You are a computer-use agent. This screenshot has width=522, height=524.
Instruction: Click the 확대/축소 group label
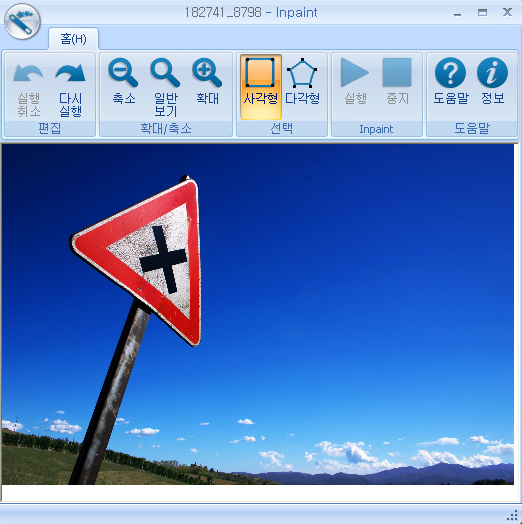(x=166, y=128)
